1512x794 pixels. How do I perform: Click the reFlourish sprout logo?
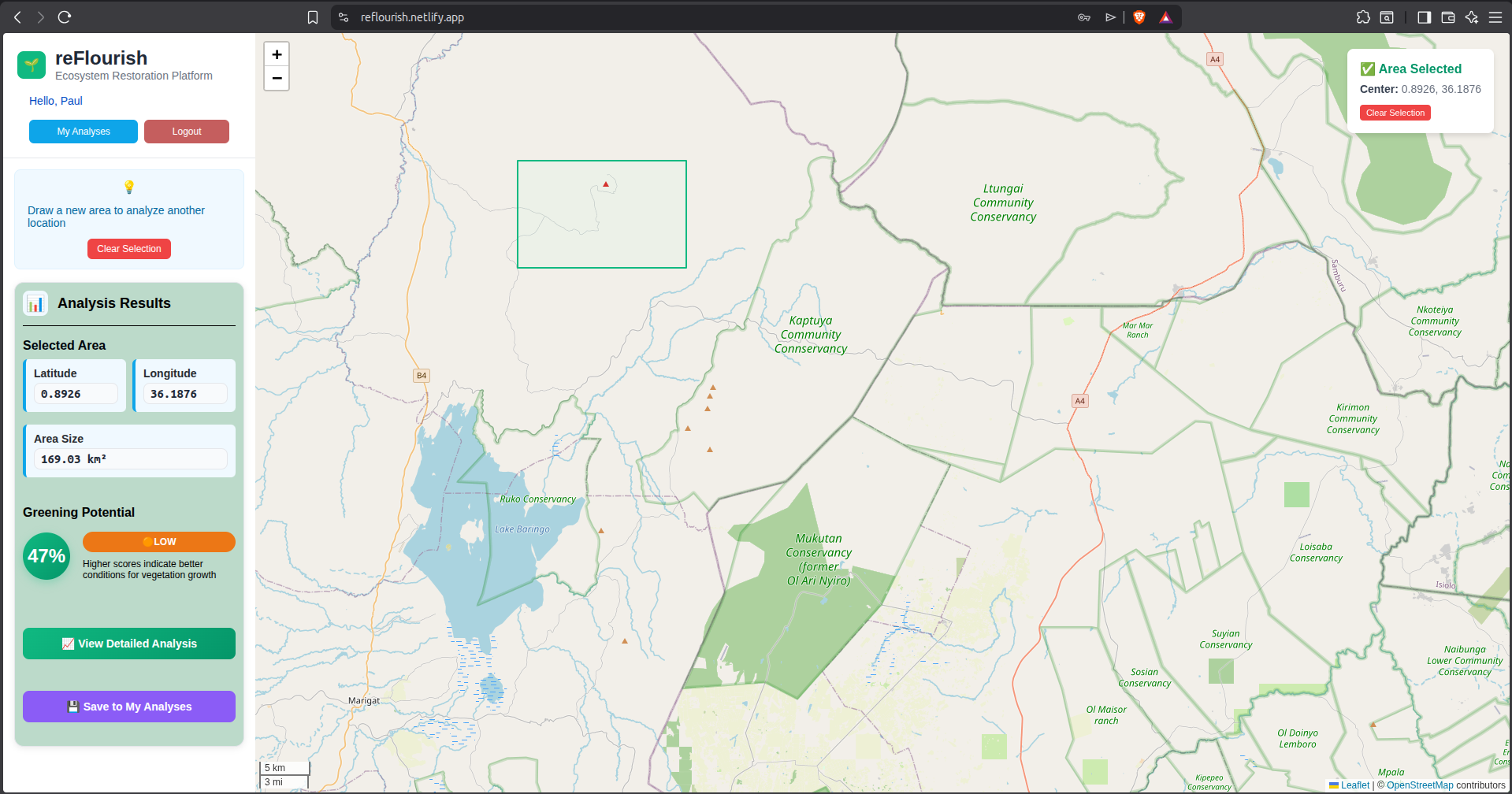point(32,65)
